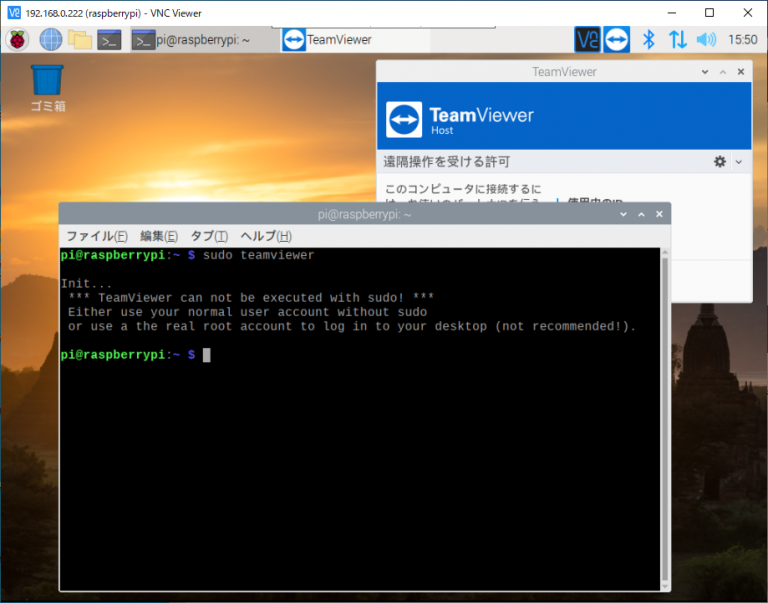
Task: Click terminal scrollbar down arrow
Action: 665,586
